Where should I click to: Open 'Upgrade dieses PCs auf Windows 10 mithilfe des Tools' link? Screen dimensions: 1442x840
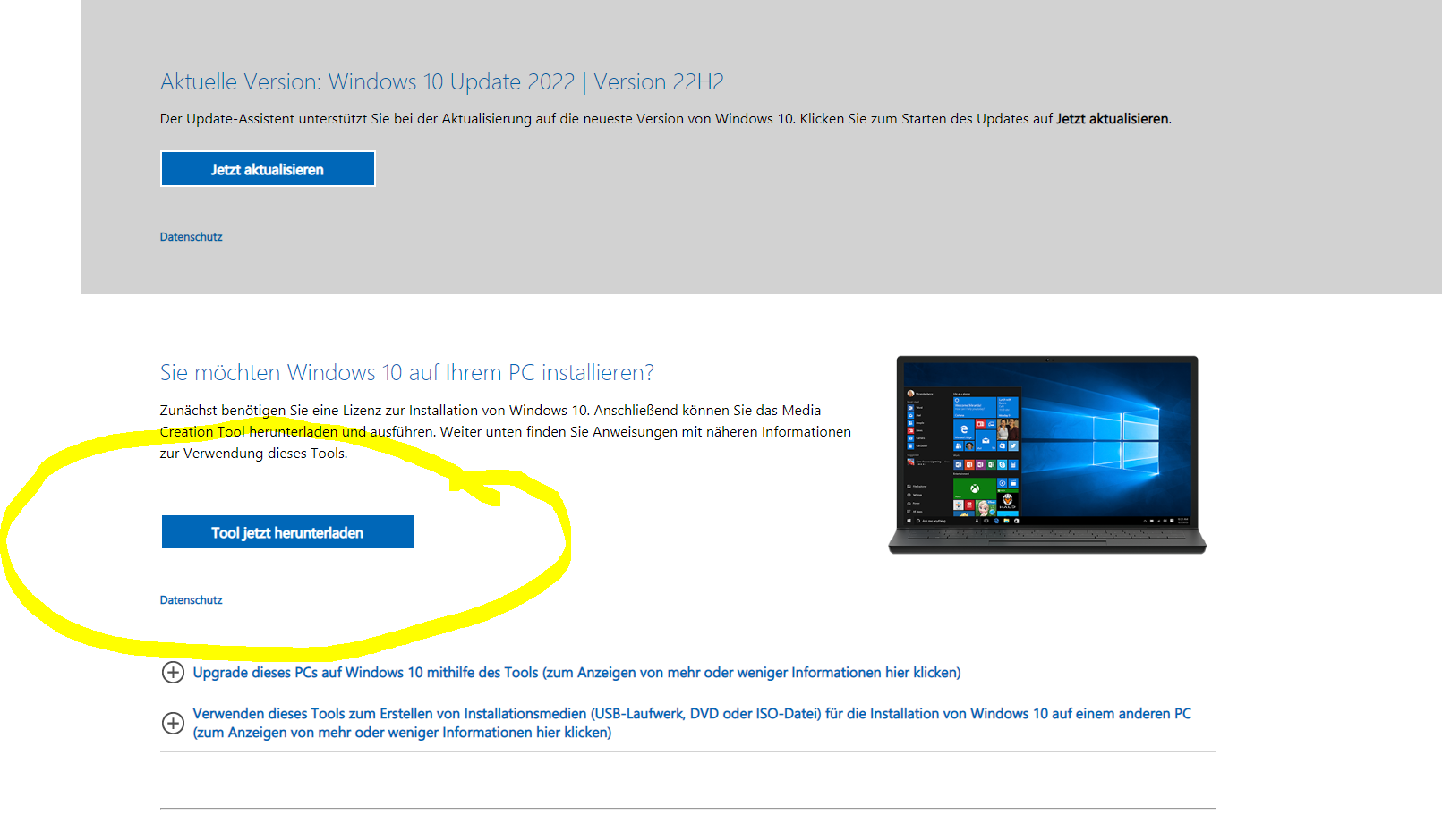[x=576, y=673]
